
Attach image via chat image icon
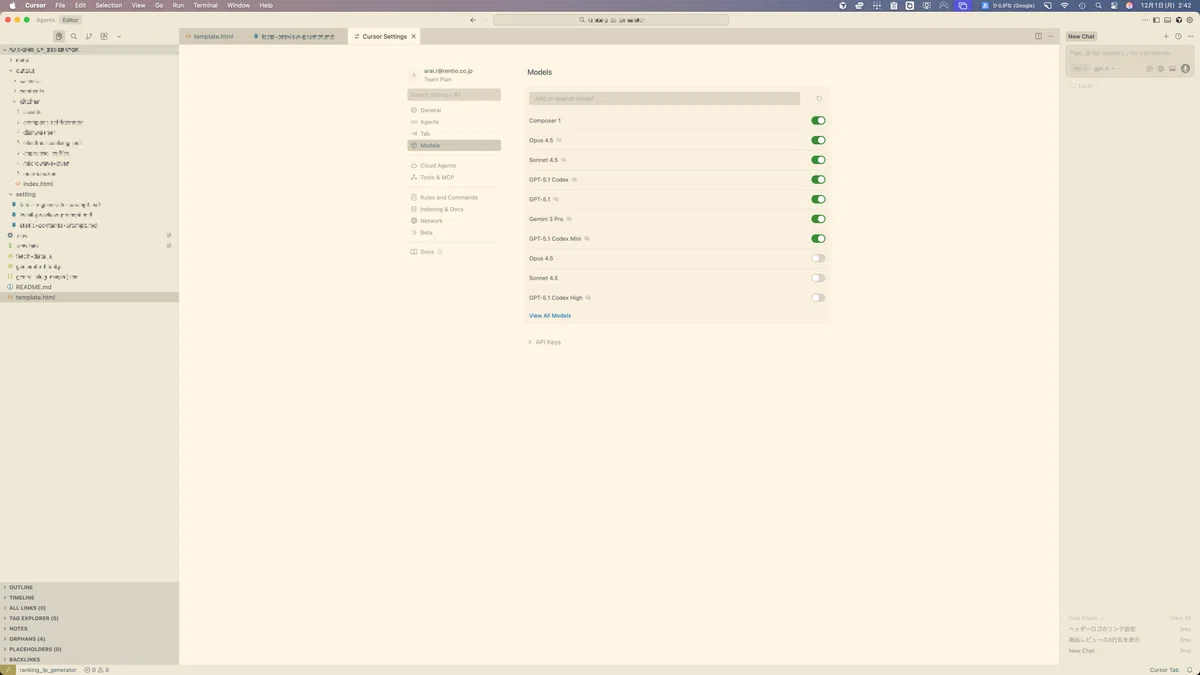[x=1172, y=69]
